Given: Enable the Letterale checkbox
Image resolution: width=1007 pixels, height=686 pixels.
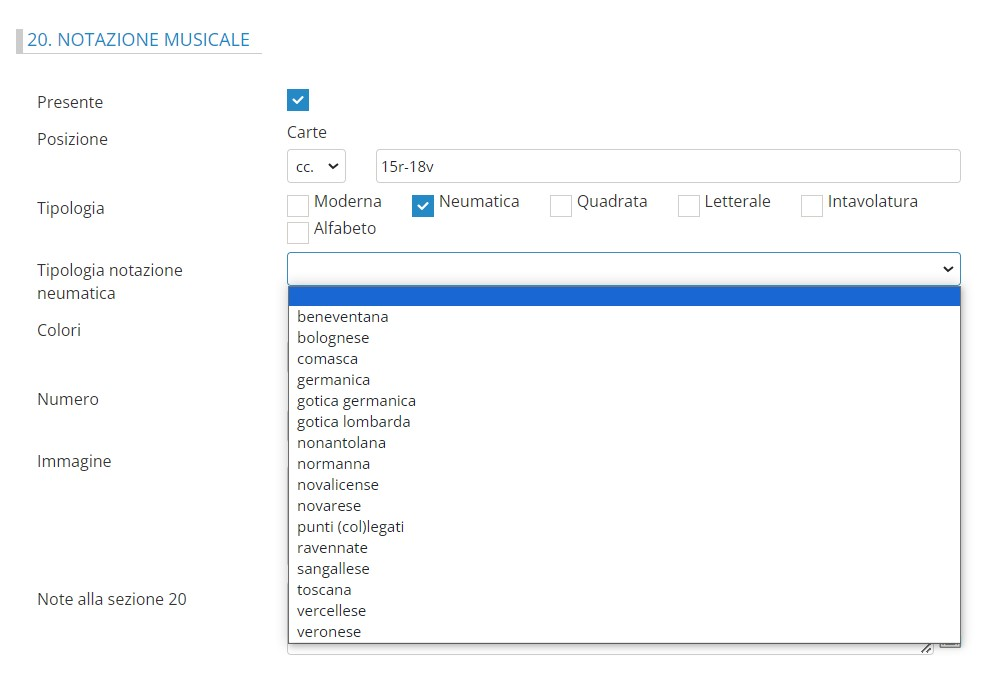Looking at the screenshot, I should tap(688, 206).
